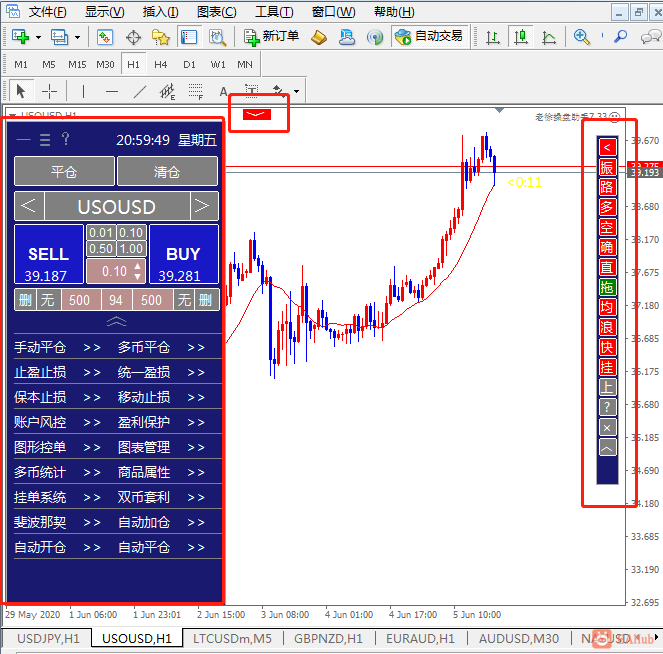Switch chart to candlestick mode
663x654 pixels.
(521, 37)
